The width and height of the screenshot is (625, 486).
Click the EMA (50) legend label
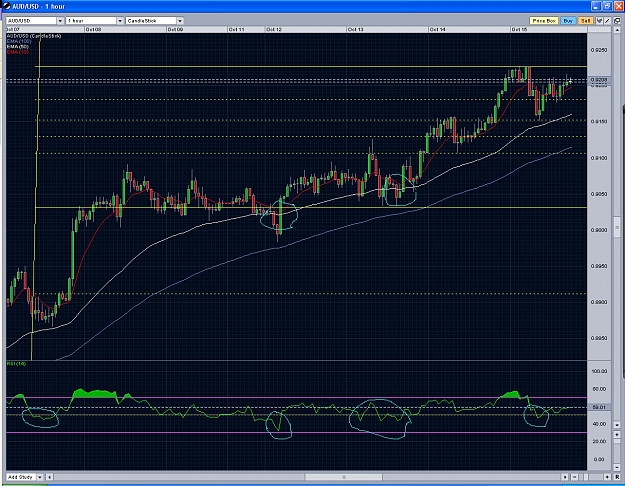click(x=18, y=47)
